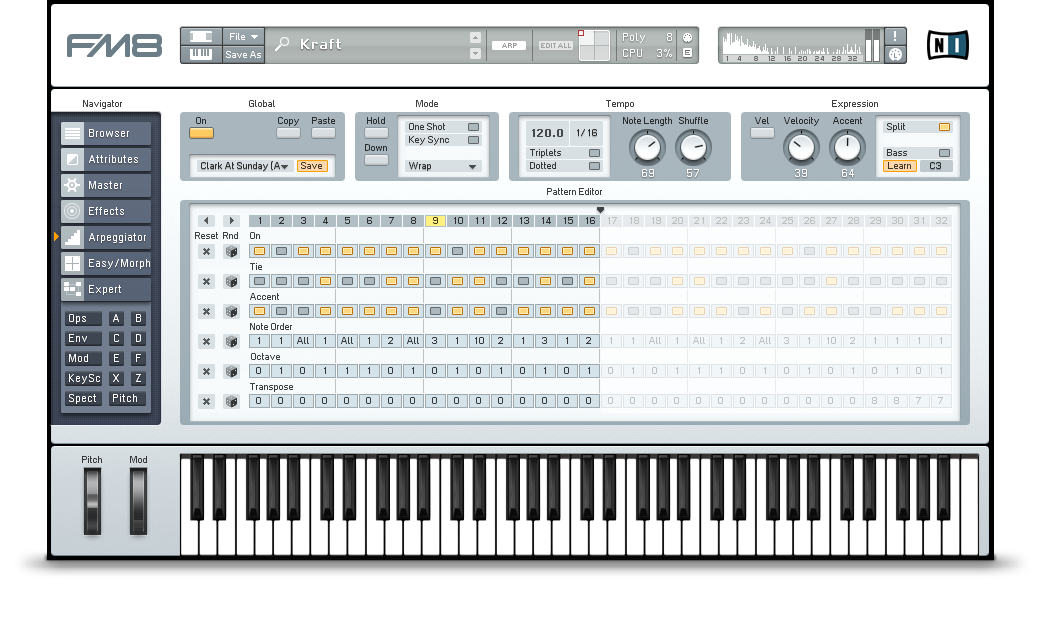Click the Accent knob
This screenshot has width=1040, height=640.
click(x=847, y=147)
